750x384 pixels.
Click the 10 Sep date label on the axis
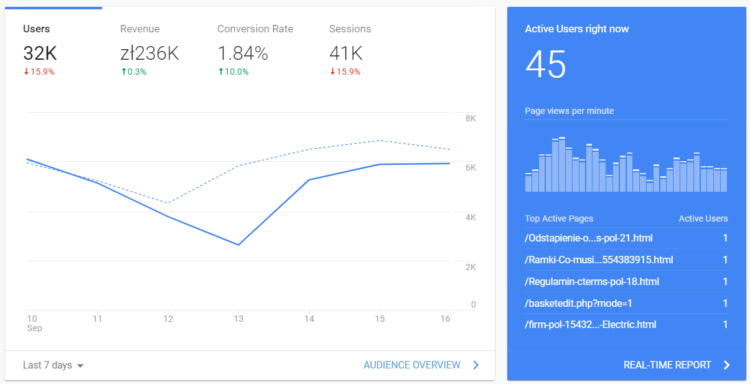[34, 323]
